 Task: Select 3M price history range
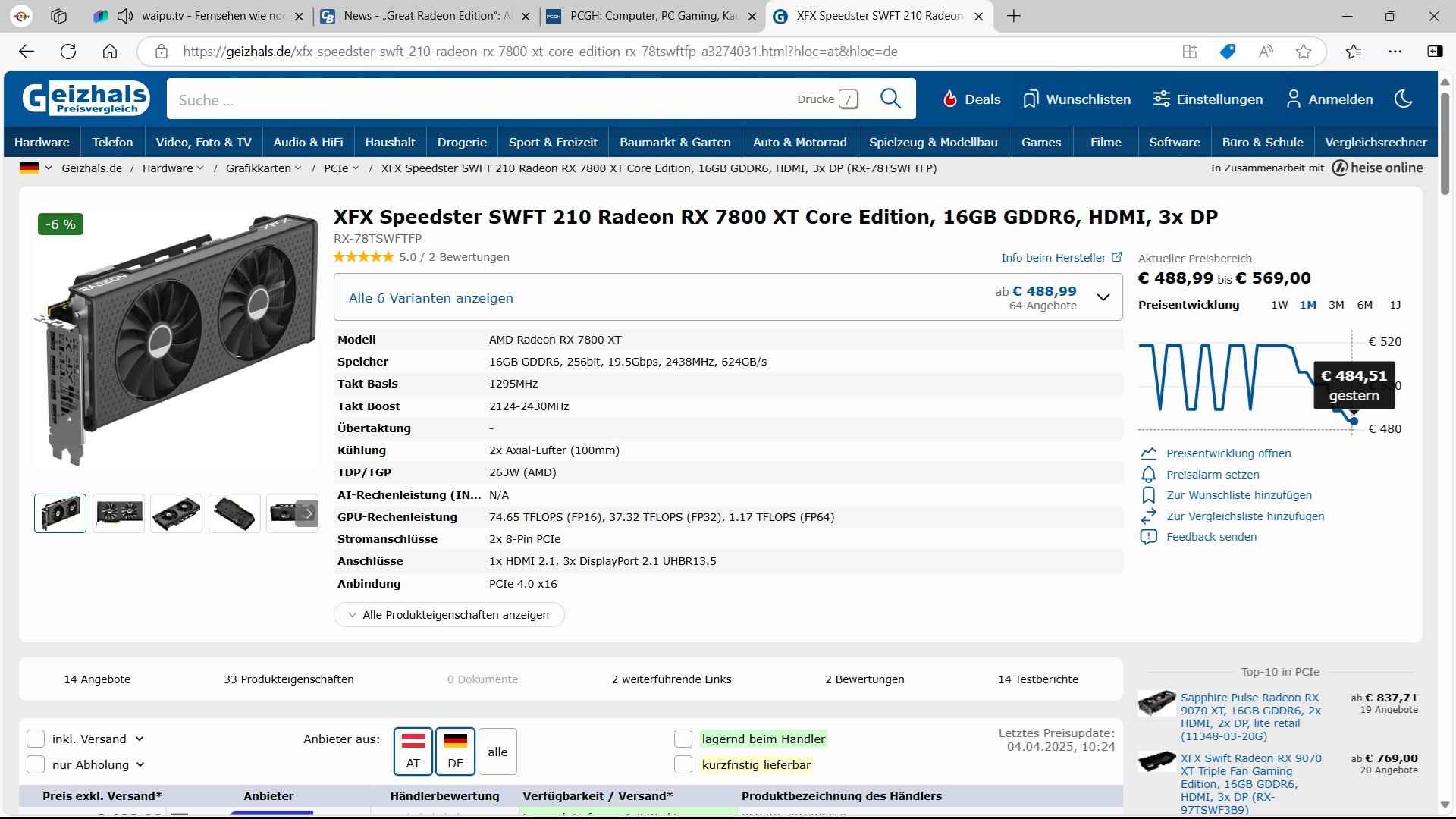(1336, 305)
